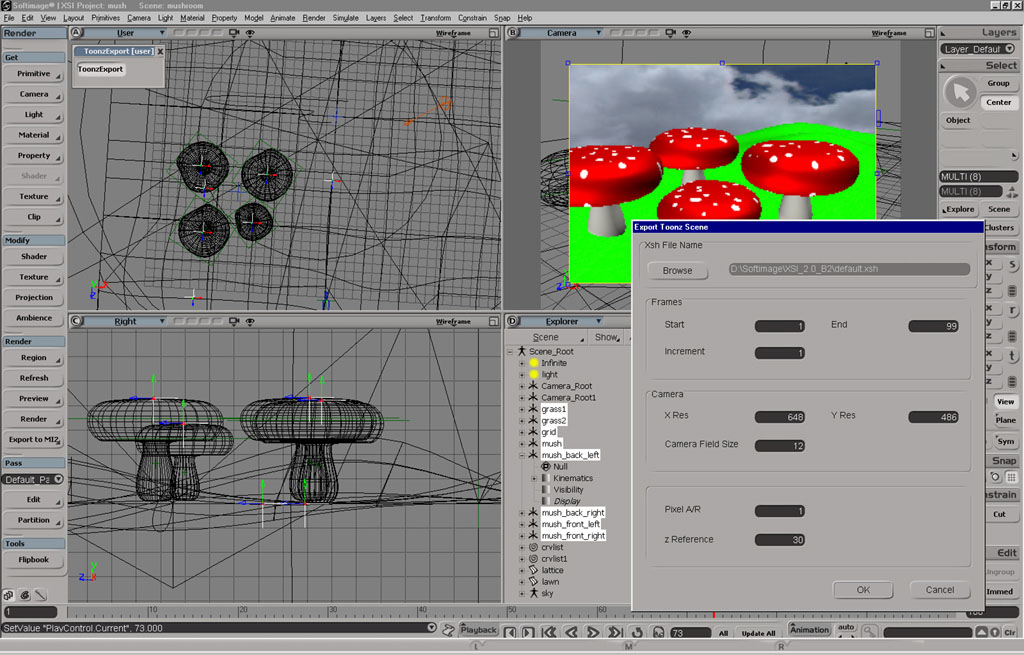Click the crvlist curve icon in Explorer
The height and width of the screenshot is (655, 1024).
pyautogui.click(x=534, y=547)
